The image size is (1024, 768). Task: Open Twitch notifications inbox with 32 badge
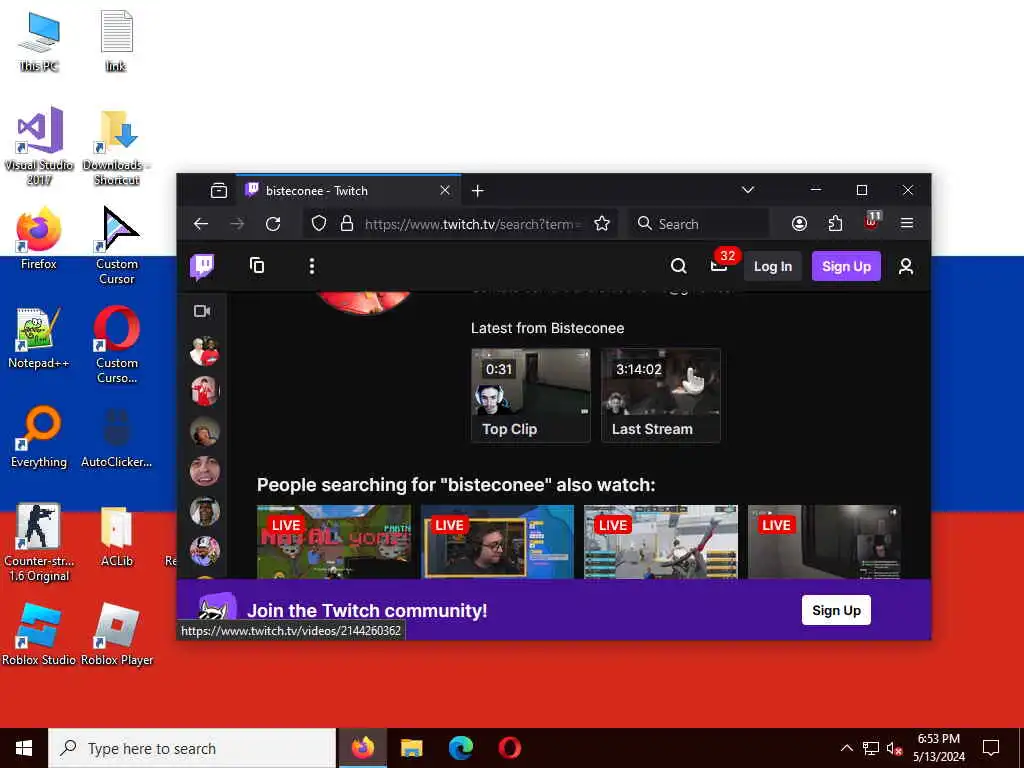click(x=720, y=264)
